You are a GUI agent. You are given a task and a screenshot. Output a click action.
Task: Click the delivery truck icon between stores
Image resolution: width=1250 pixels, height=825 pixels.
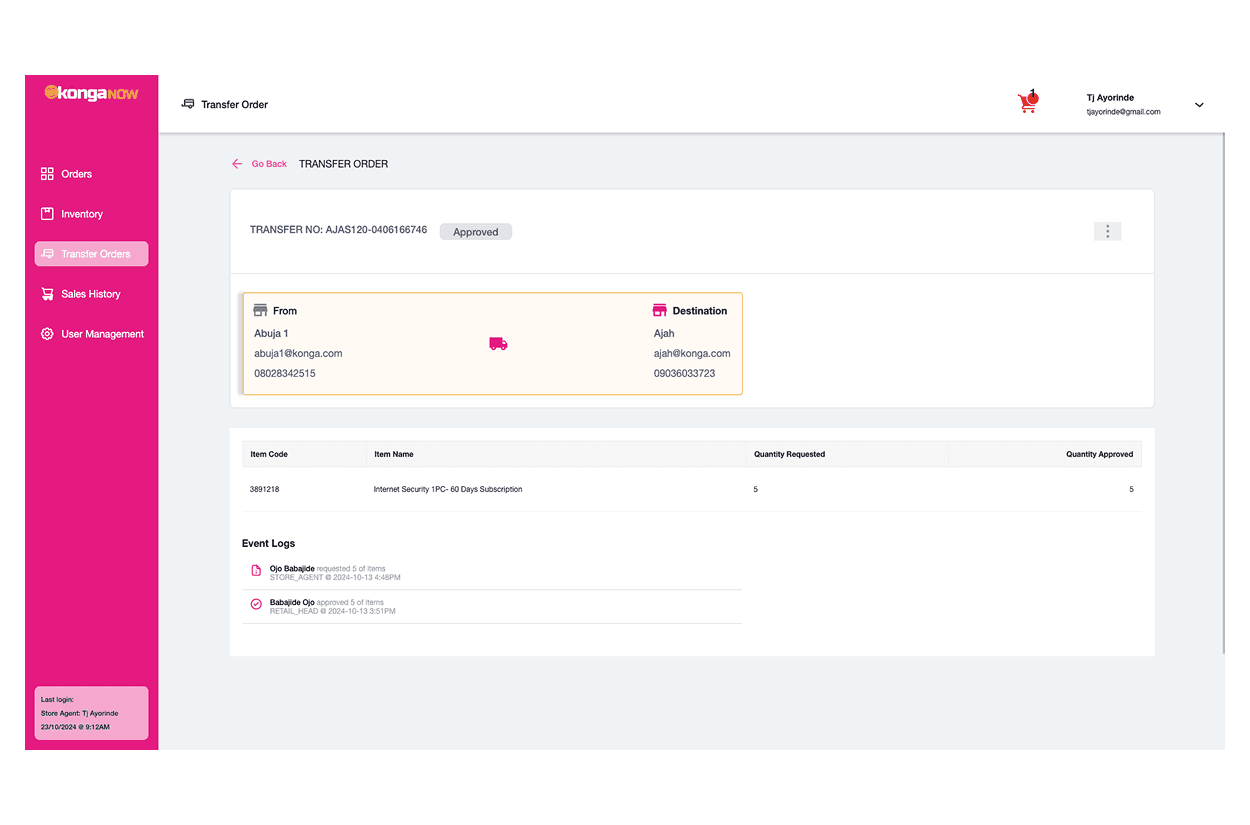498,344
